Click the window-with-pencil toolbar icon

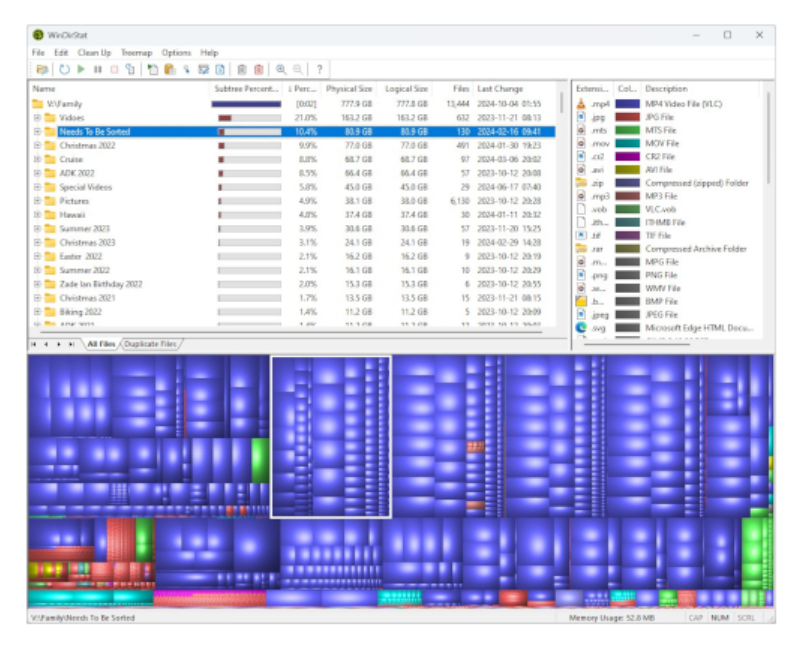[203, 69]
